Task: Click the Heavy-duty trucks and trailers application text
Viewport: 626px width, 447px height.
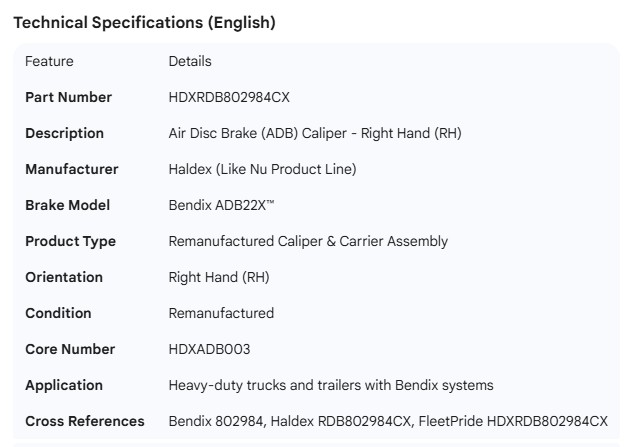Action: click(x=330, y=385)
